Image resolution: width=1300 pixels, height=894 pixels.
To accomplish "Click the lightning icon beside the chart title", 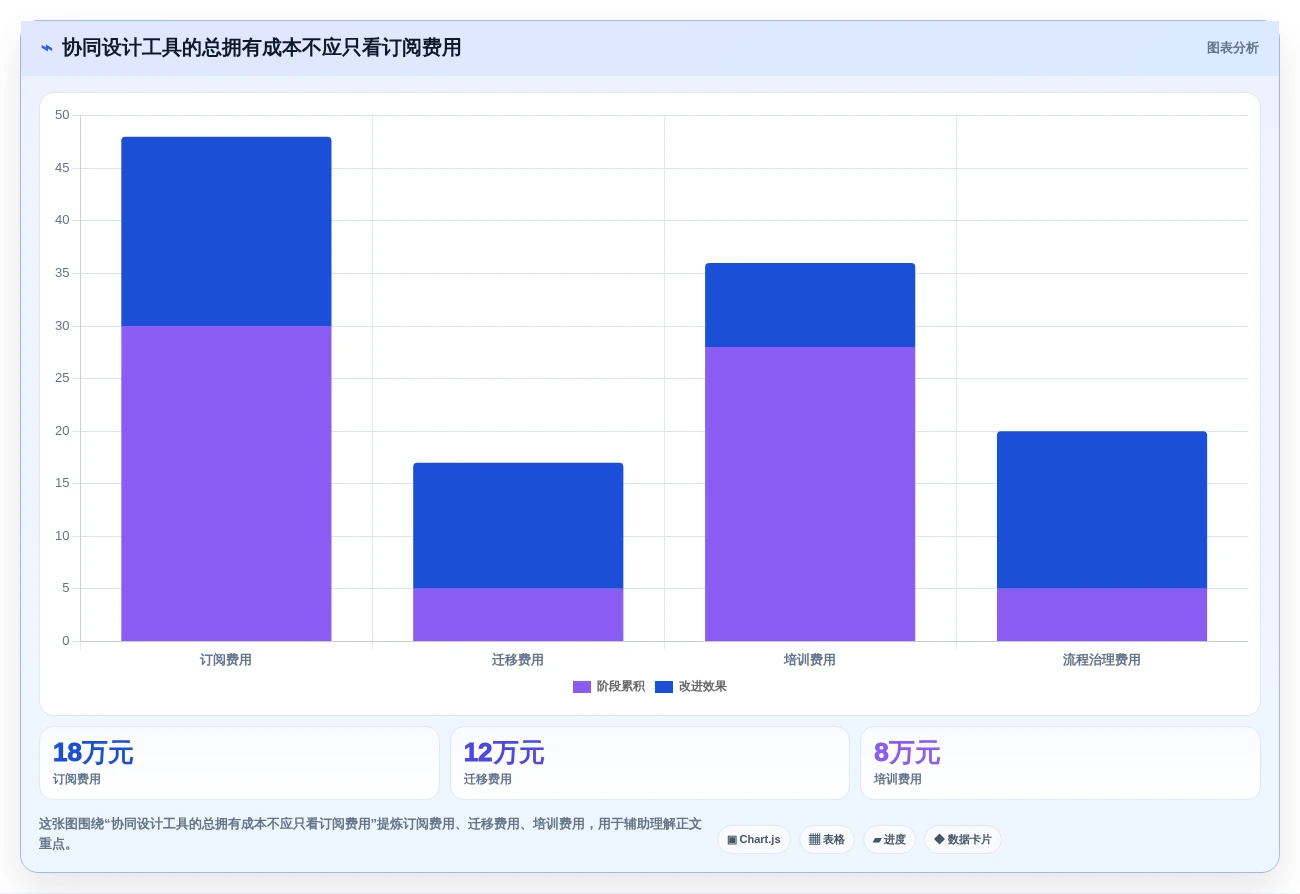I will (47, 48).
